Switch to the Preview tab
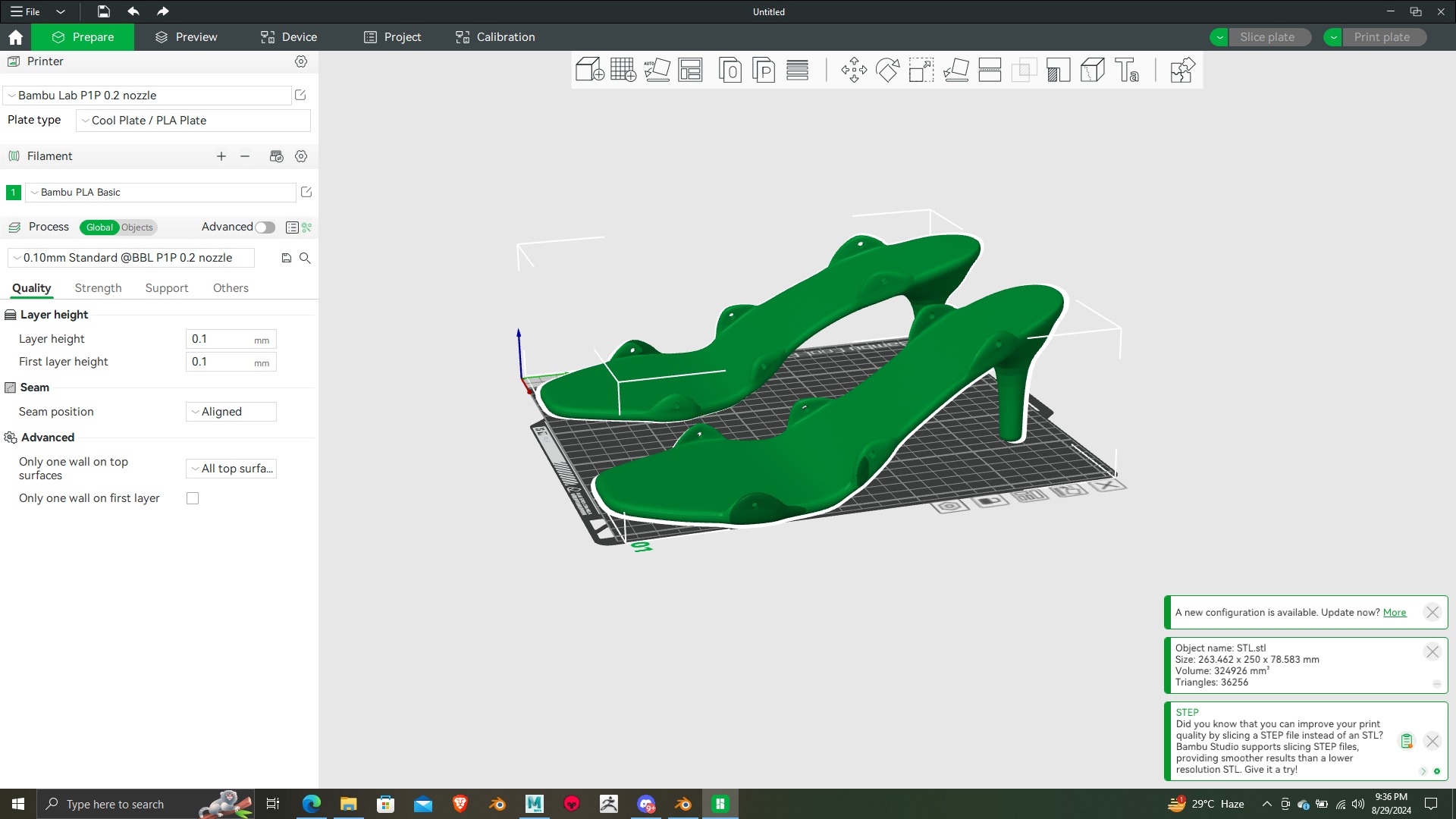This screenshot has width=1456, height=819. tap(186, 37)
